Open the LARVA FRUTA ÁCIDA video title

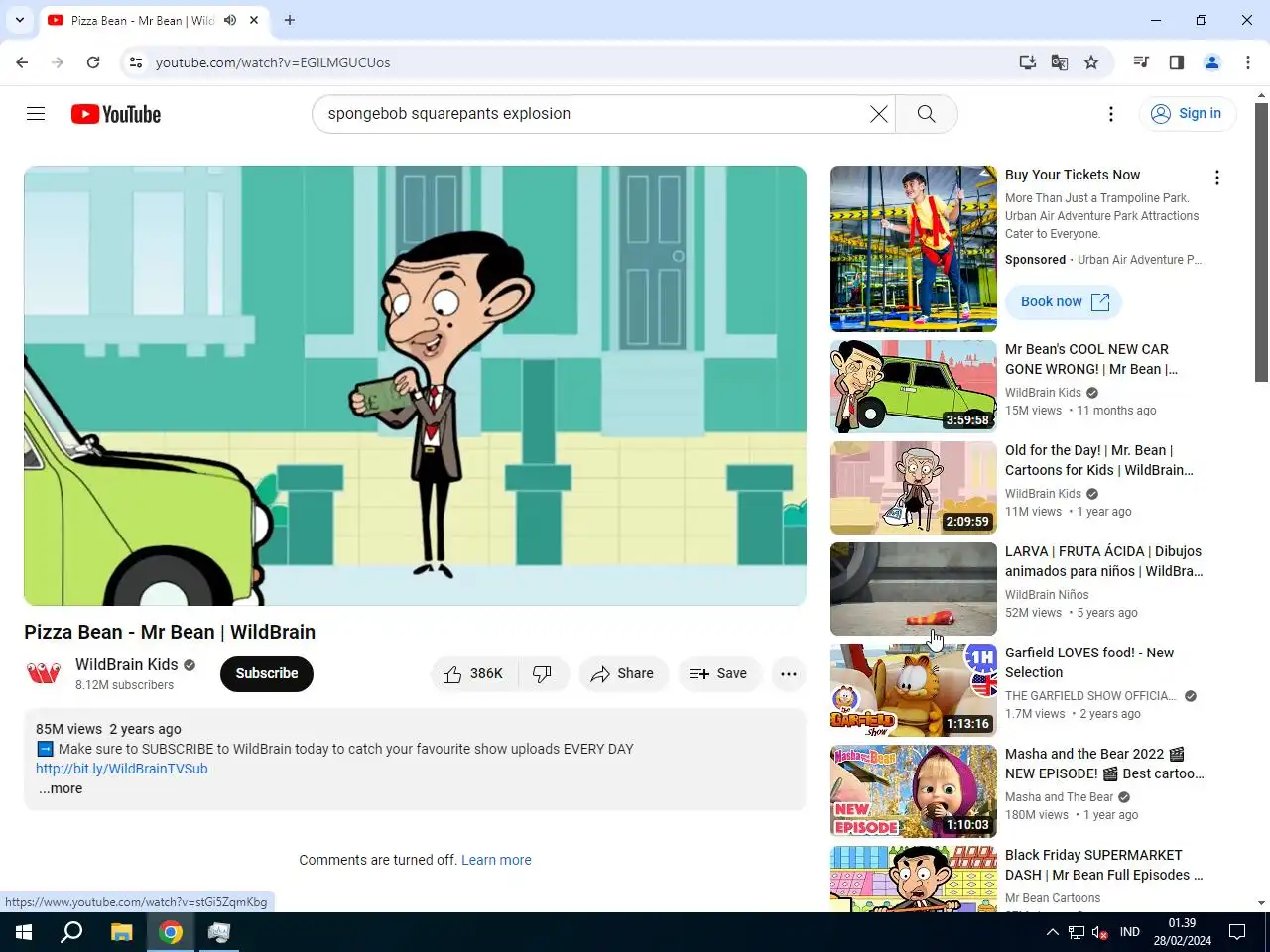pos(1103,561)
